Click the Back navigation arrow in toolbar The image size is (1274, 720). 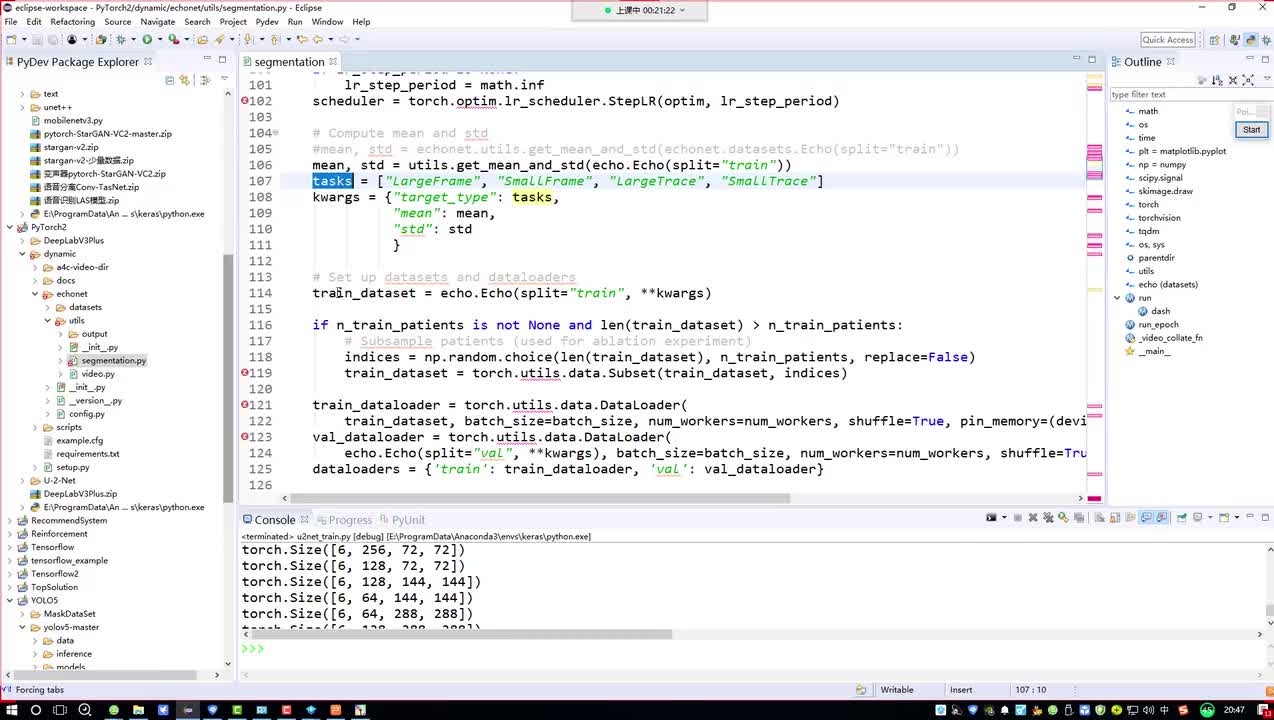[x=318, y=40]
